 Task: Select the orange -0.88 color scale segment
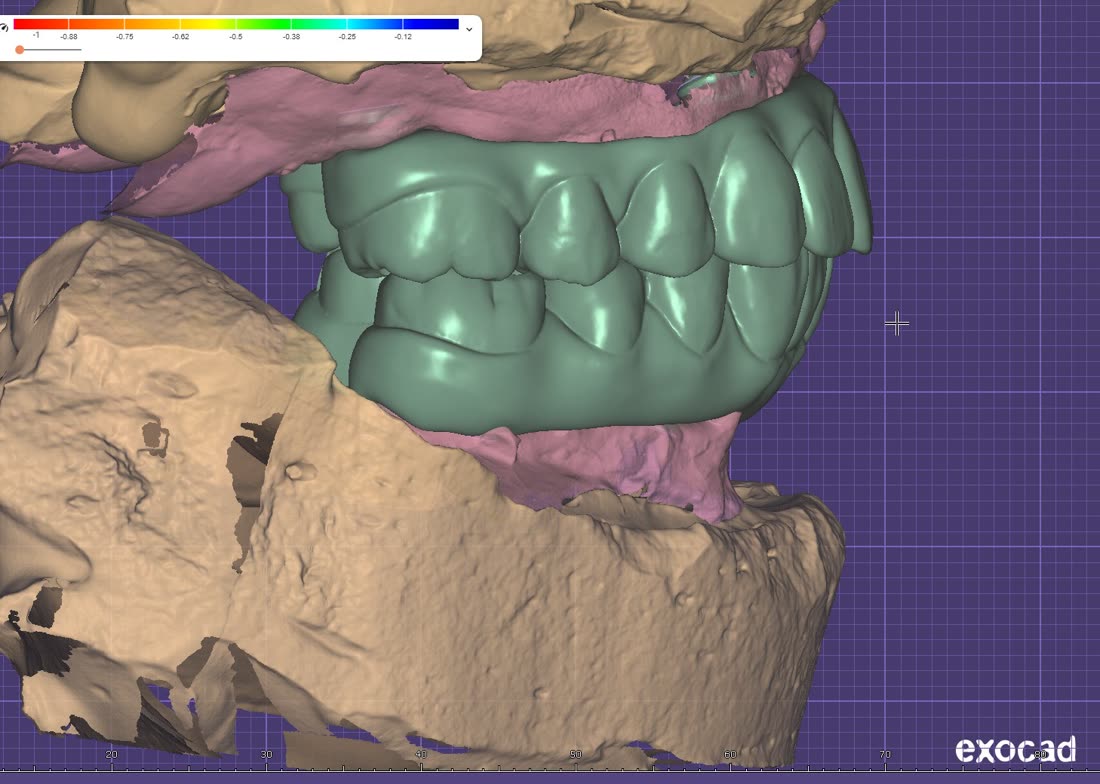[x=96, y=25]
